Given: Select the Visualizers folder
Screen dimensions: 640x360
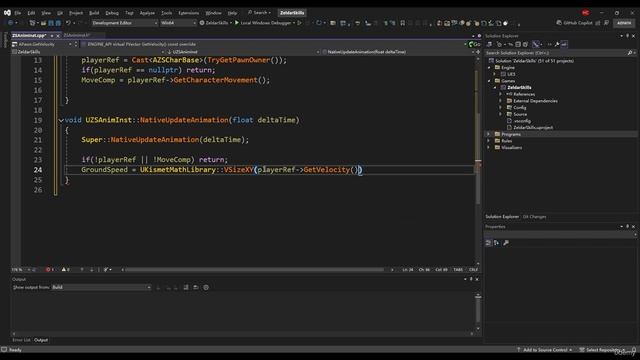Looking at the screenshot, I should (511, 147).
